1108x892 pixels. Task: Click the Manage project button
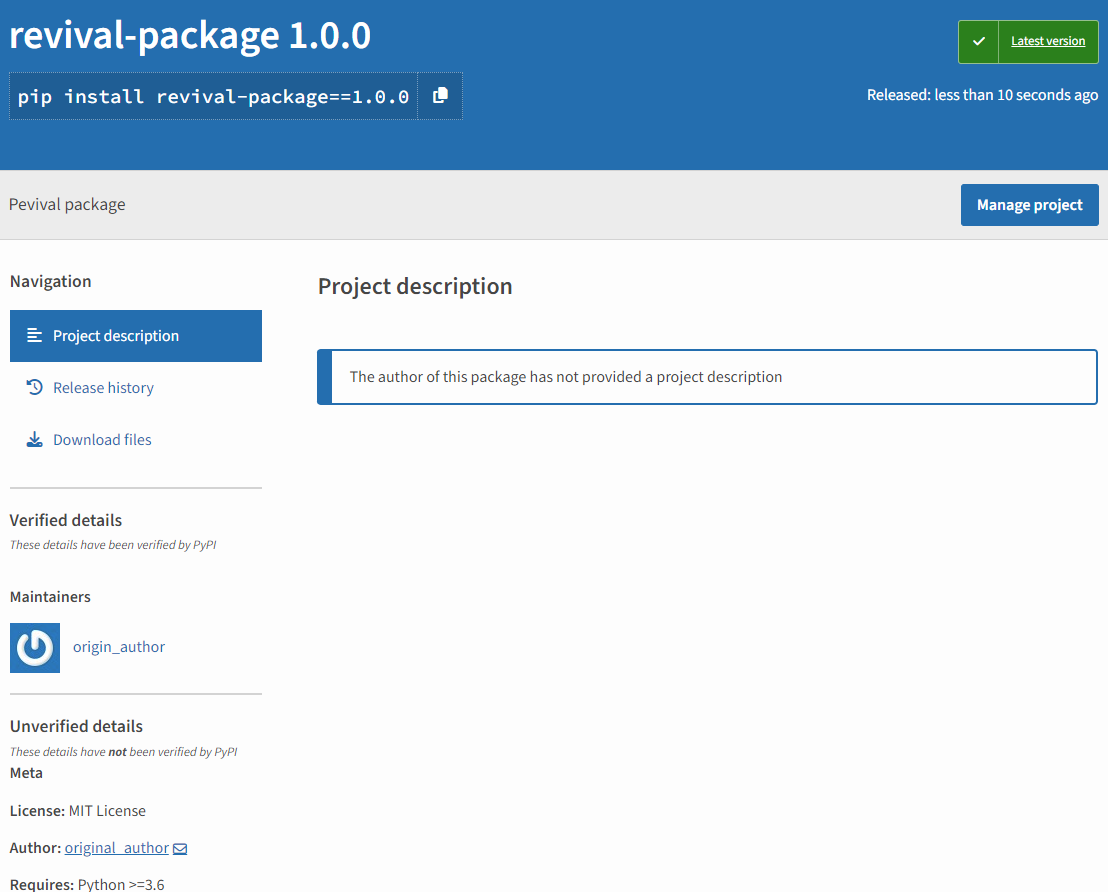pyautogui.click(x=1029, y=204)
